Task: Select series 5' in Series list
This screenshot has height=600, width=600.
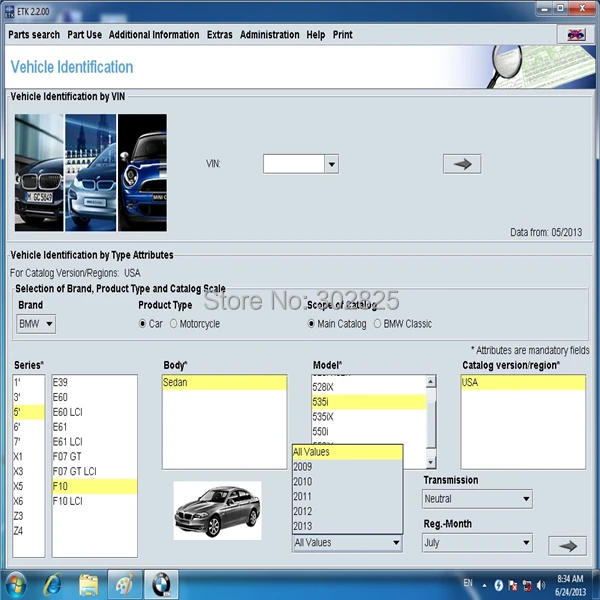Action: click(29, 412)
